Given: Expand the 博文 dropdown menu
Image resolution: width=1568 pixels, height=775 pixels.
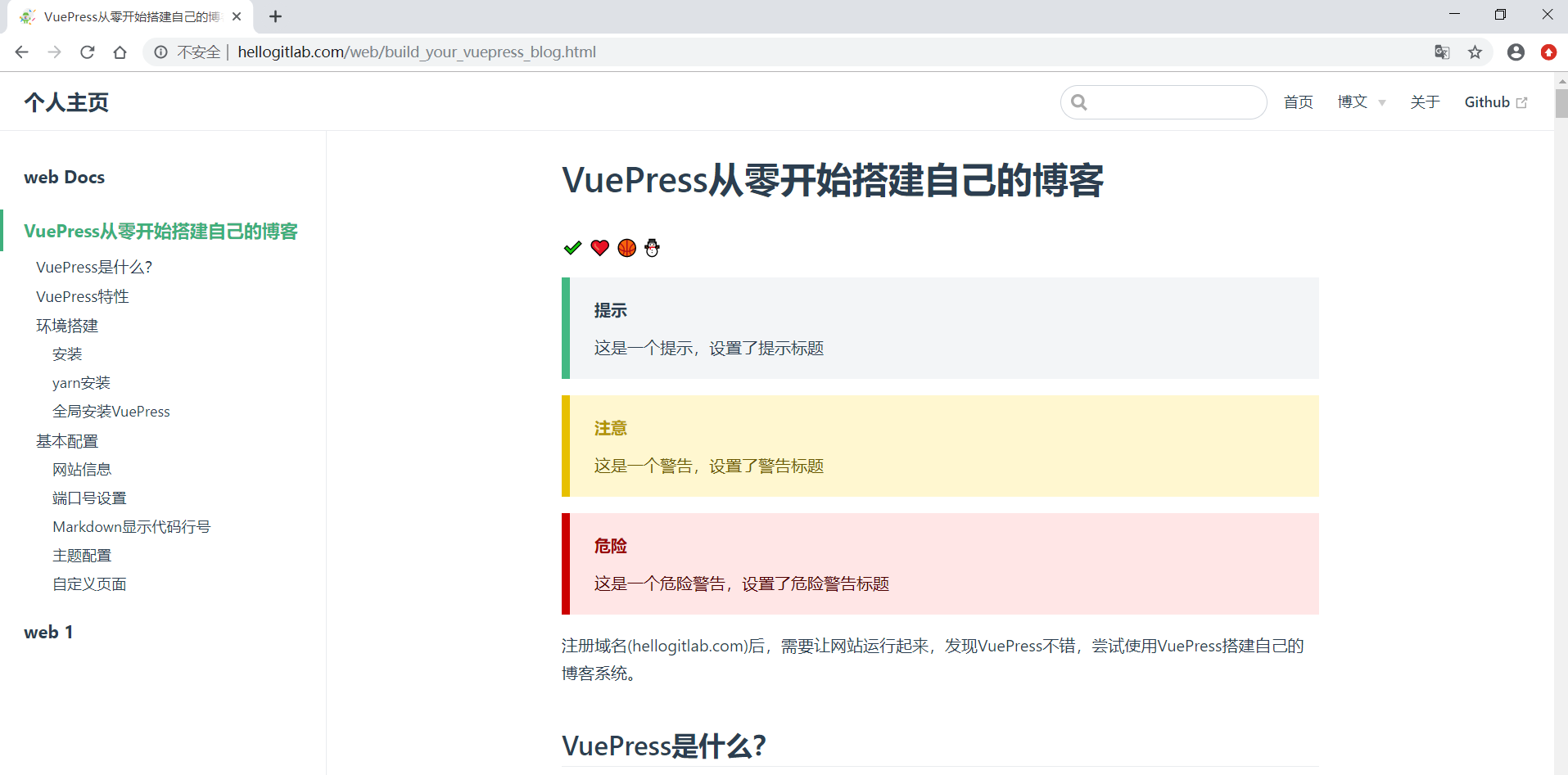Looking at the screenshot, I should (x=1361, y=102).
